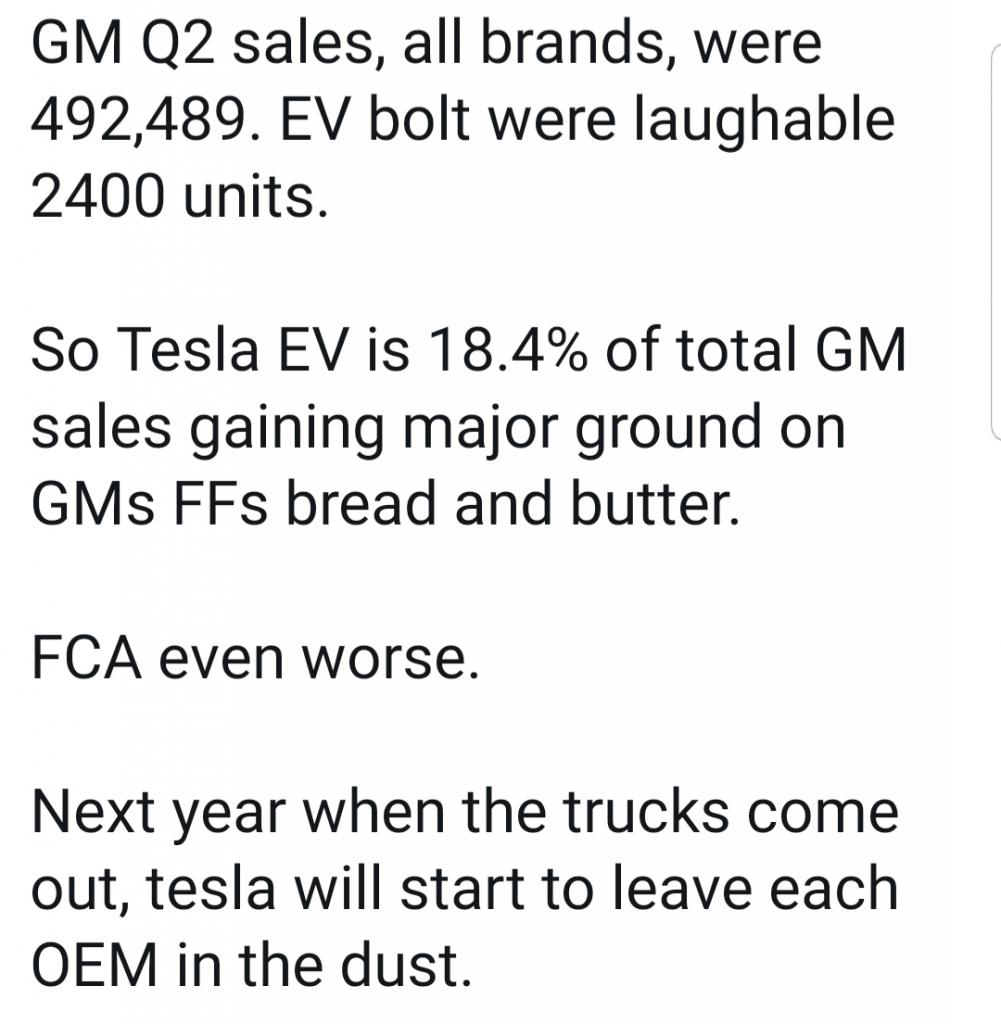Image resolution: width=1001 pixels, height=1024 pixels.
Task: Click the words "leave each"
Action: (755, 889)
